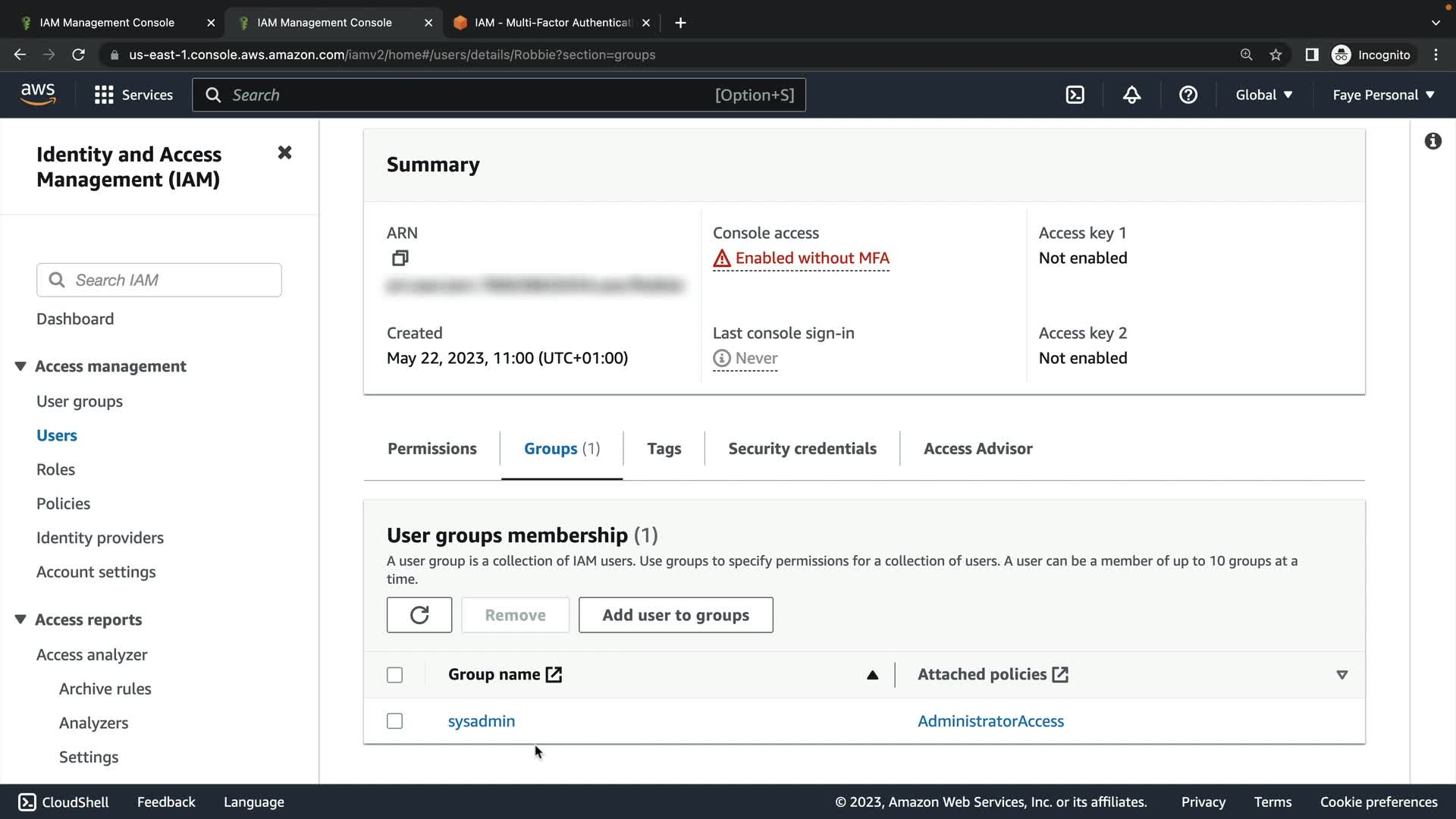Viewport: 1456px width, 819px height.
Task: Open the help question mark menu
Action: point(1188,95)
